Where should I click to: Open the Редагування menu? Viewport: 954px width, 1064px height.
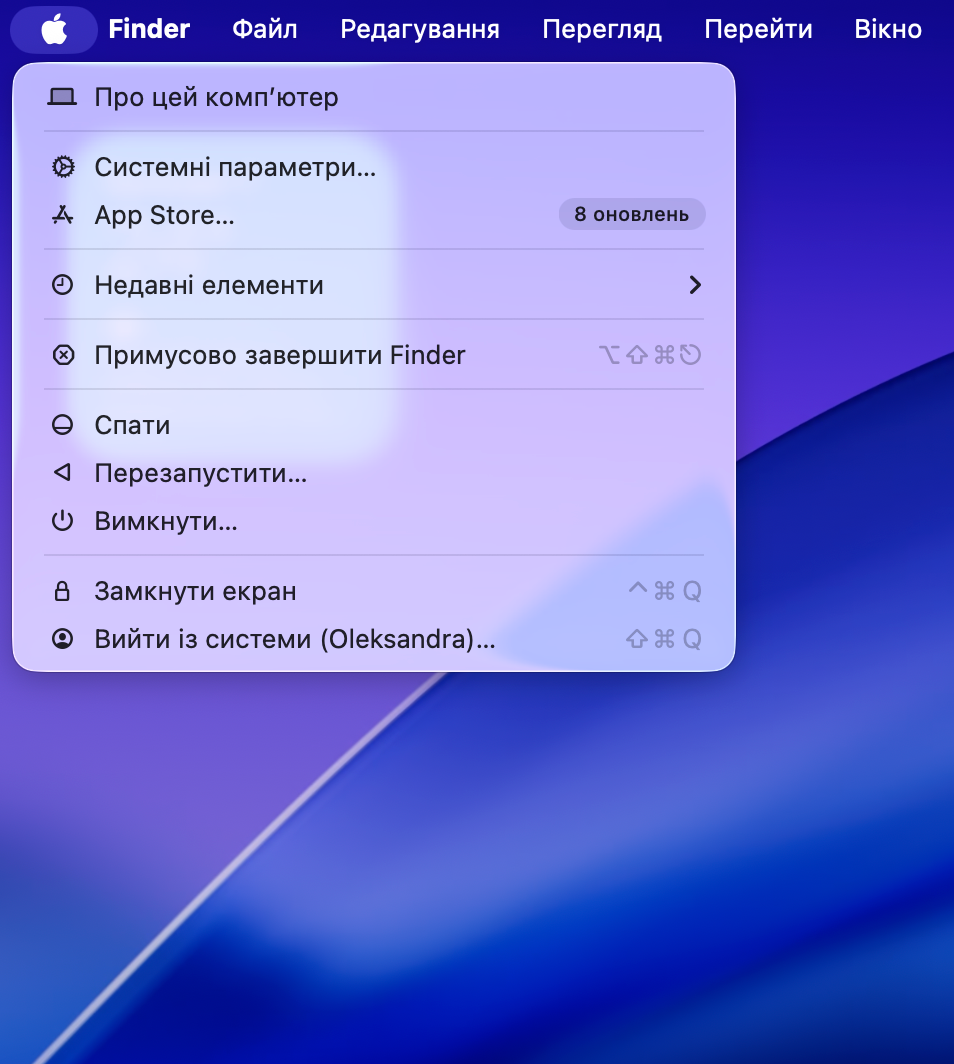pyautogui.click(x=420, y=29)
